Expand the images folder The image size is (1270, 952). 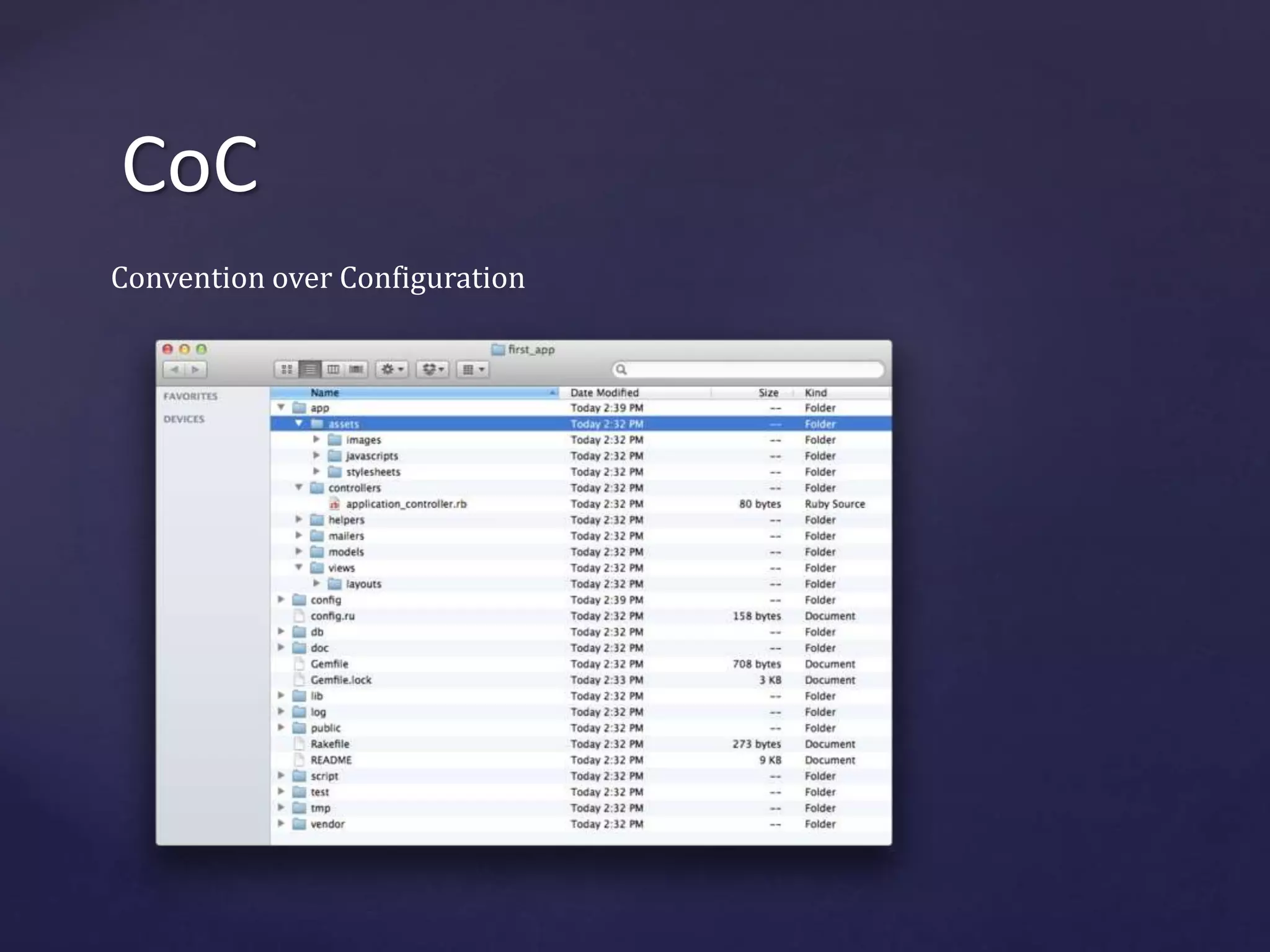click(316, 439)
